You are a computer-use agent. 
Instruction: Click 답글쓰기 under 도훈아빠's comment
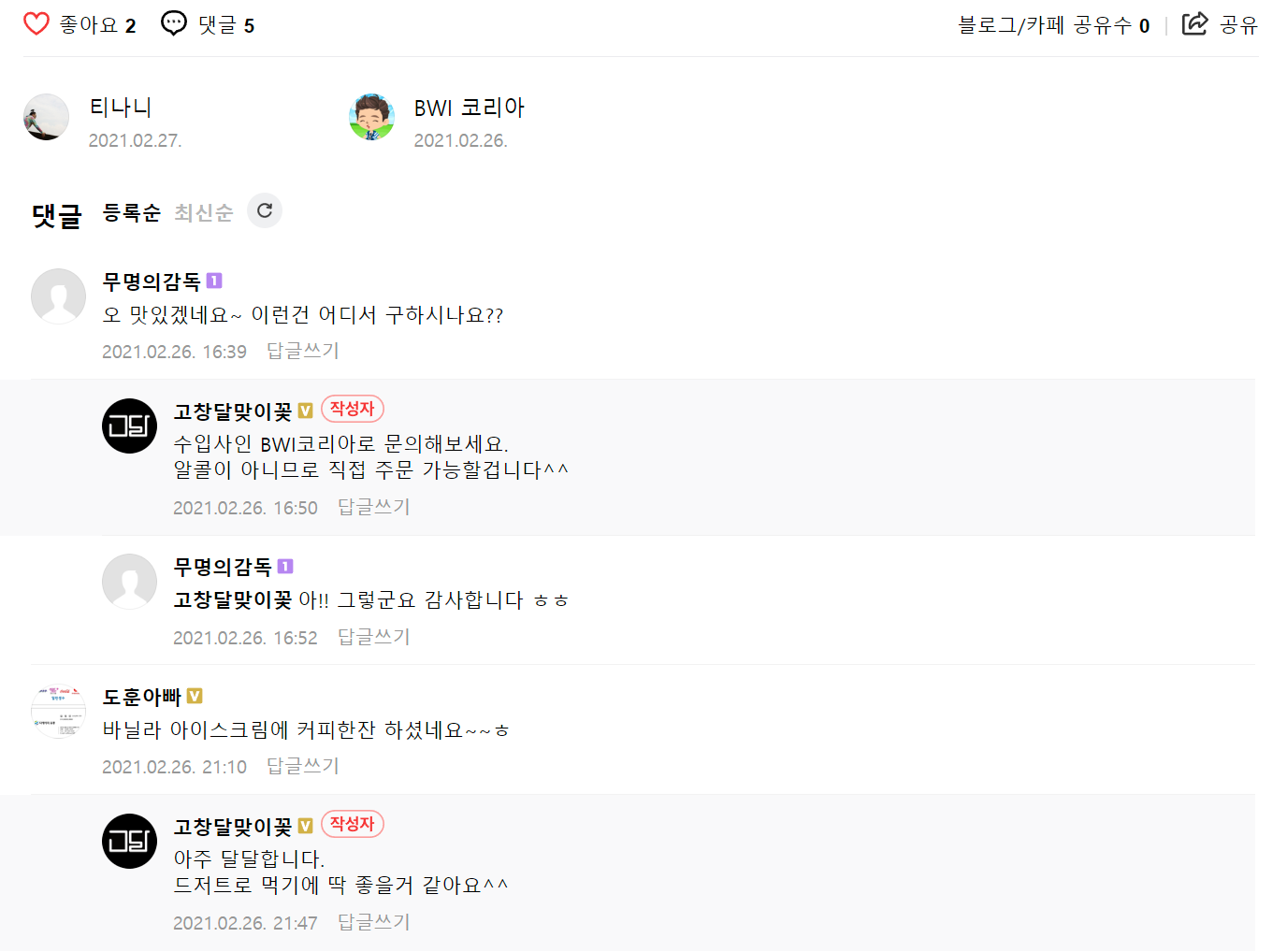(x=303, y=766)
